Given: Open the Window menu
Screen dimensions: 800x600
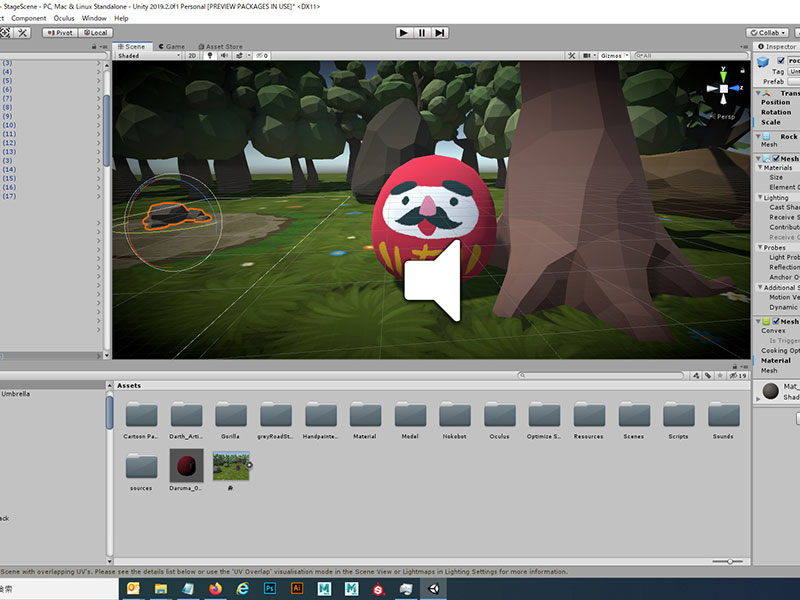Looking at the screenshot, I should coord(94,18).
